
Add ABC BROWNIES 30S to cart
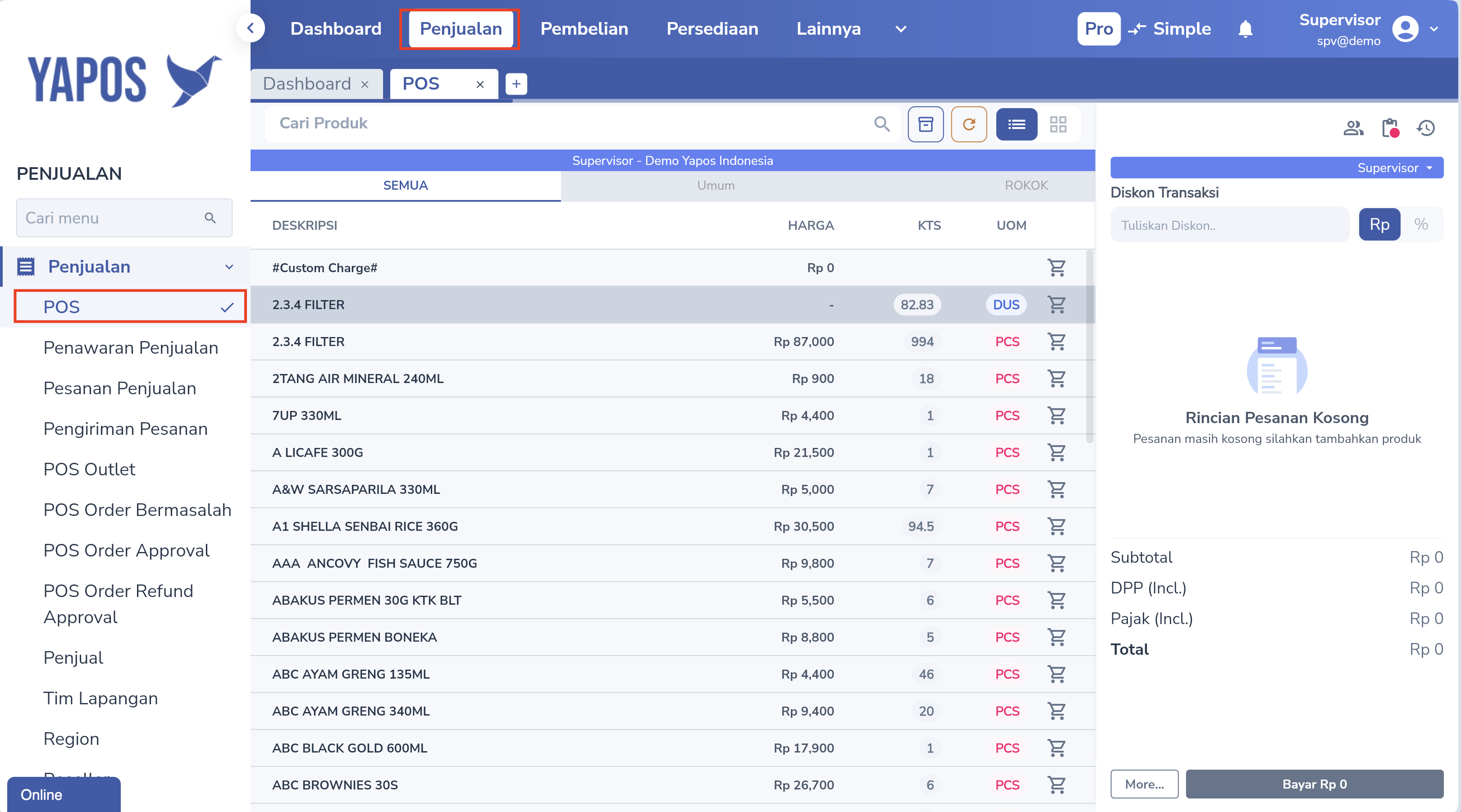pos(1056,785)
